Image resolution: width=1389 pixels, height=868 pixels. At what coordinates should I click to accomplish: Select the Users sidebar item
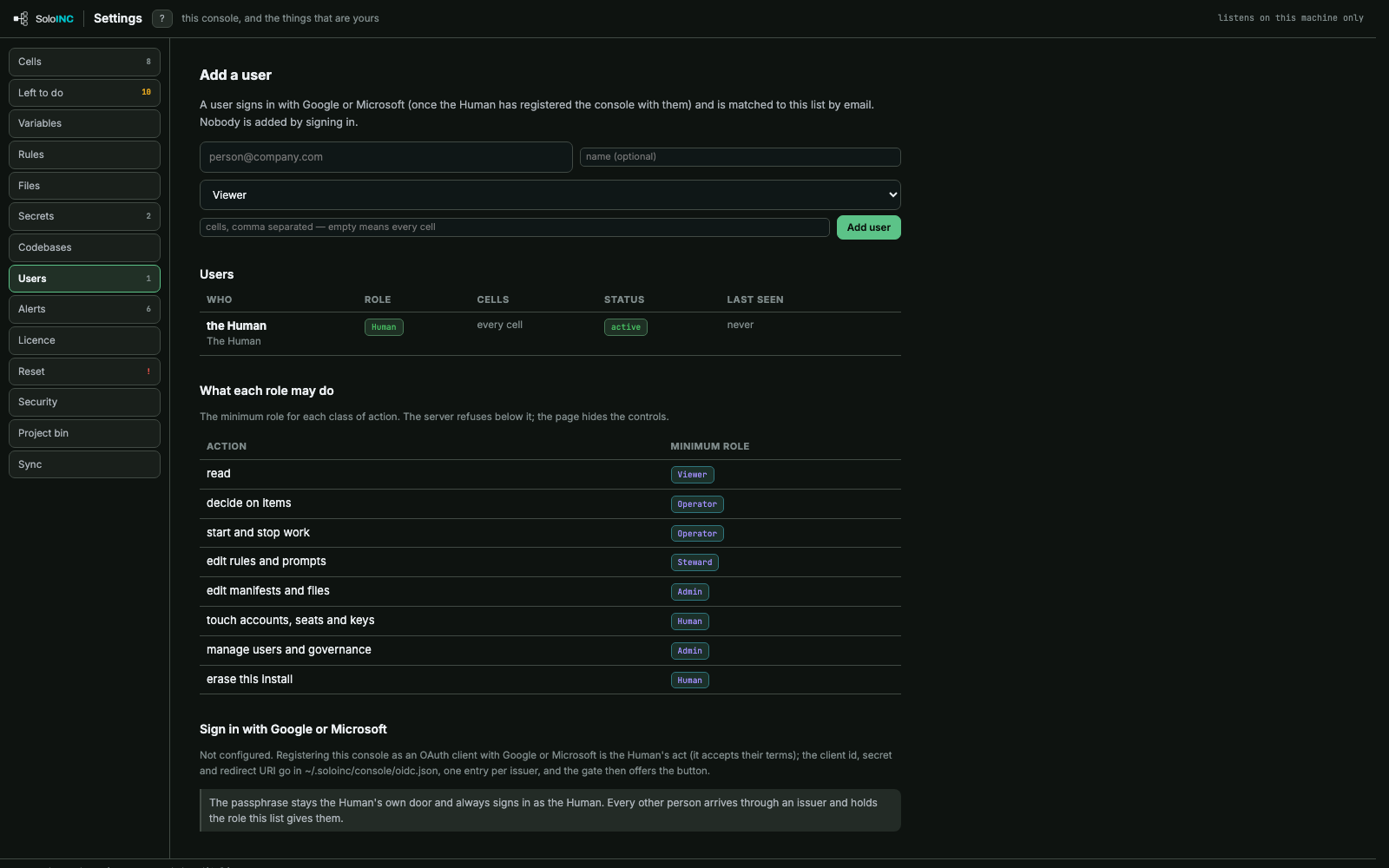click(84, 279)
